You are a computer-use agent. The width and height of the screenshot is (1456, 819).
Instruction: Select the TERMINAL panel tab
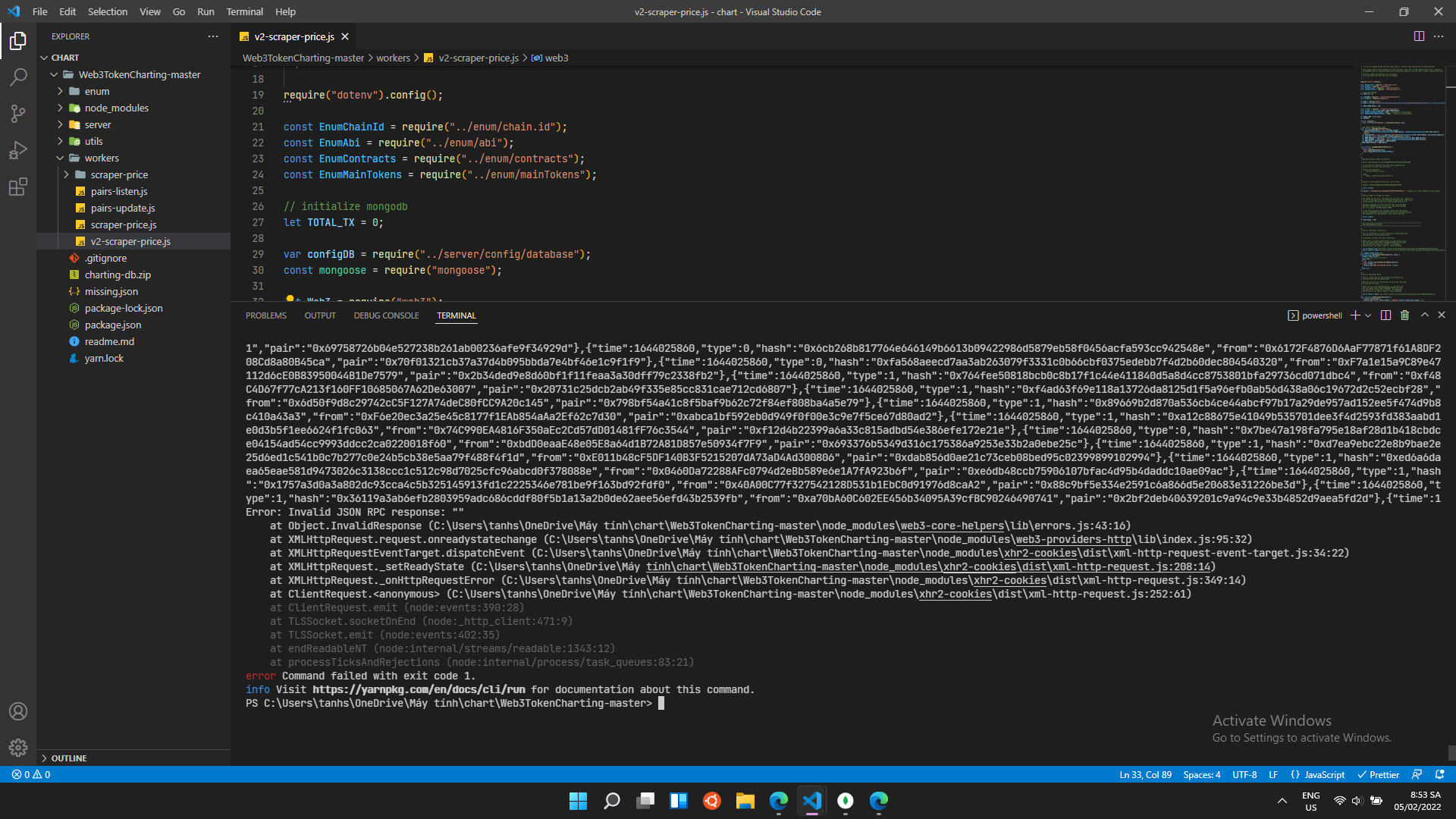tap(457, 315)
